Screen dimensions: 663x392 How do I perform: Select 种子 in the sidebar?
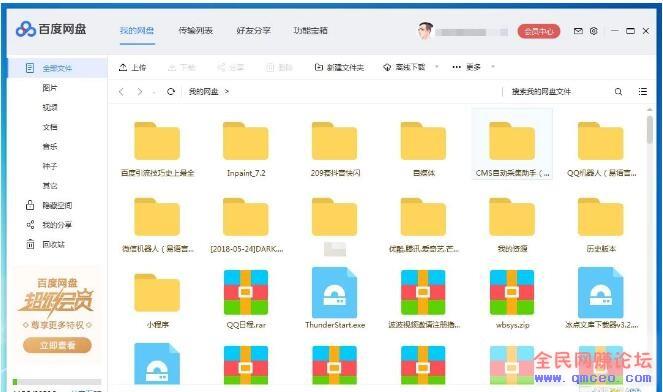click(x=50, y=166)
